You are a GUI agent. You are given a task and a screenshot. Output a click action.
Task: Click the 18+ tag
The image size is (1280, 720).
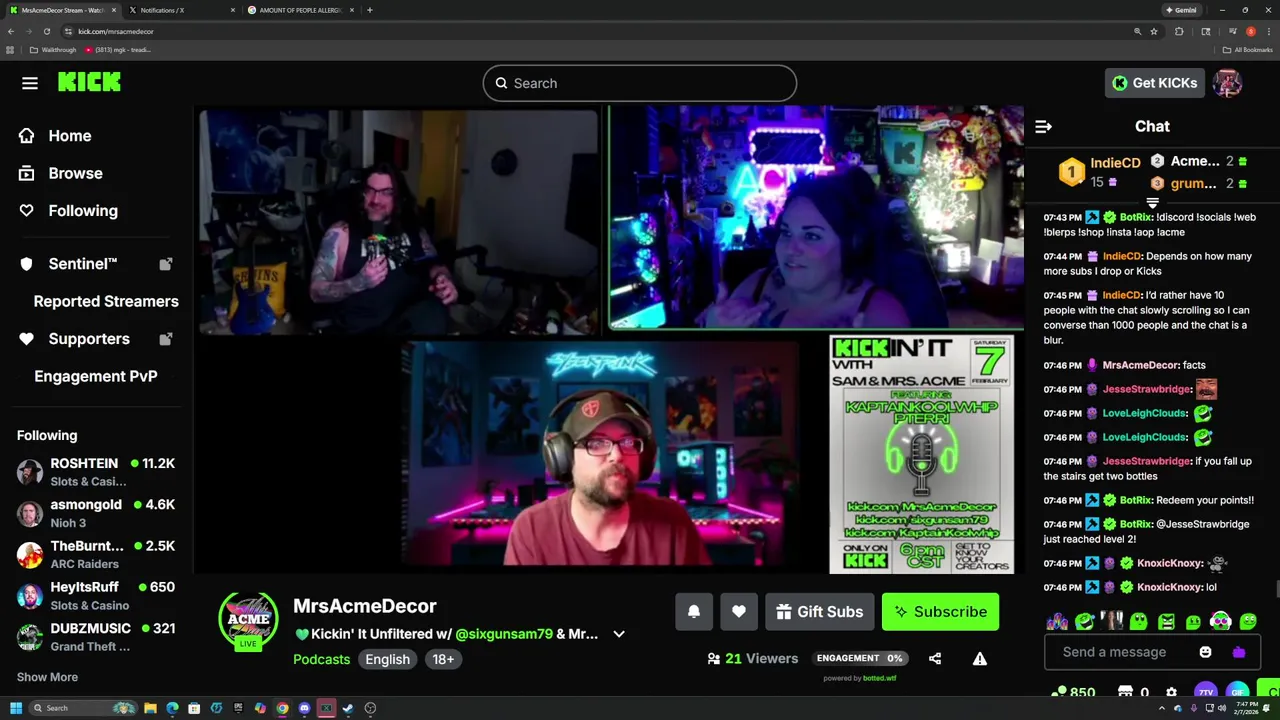[x=443, y=659]
